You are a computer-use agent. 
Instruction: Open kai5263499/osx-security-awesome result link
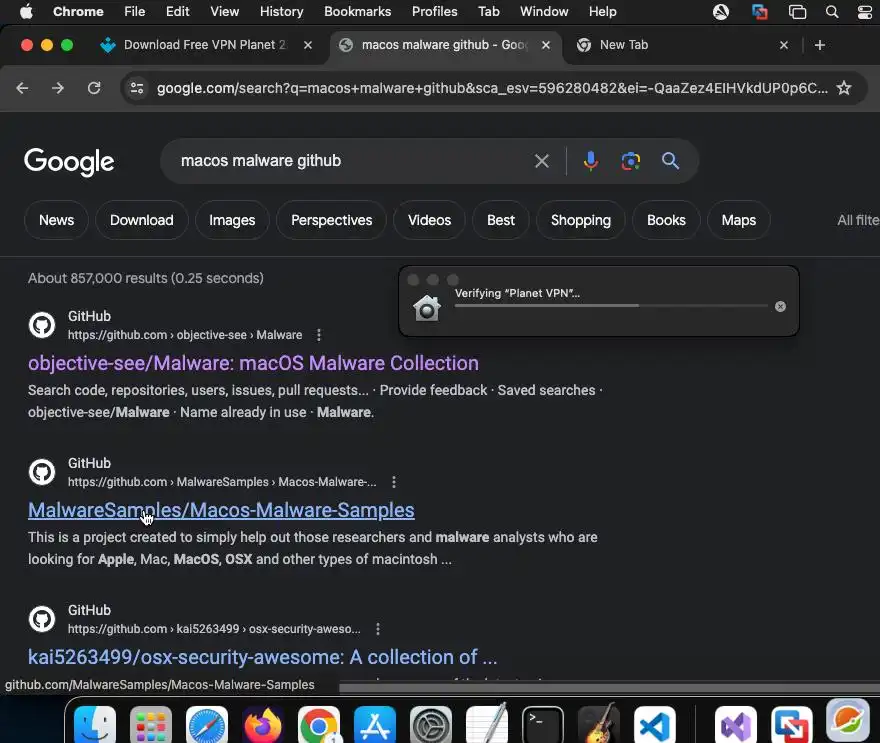(263, 657)
